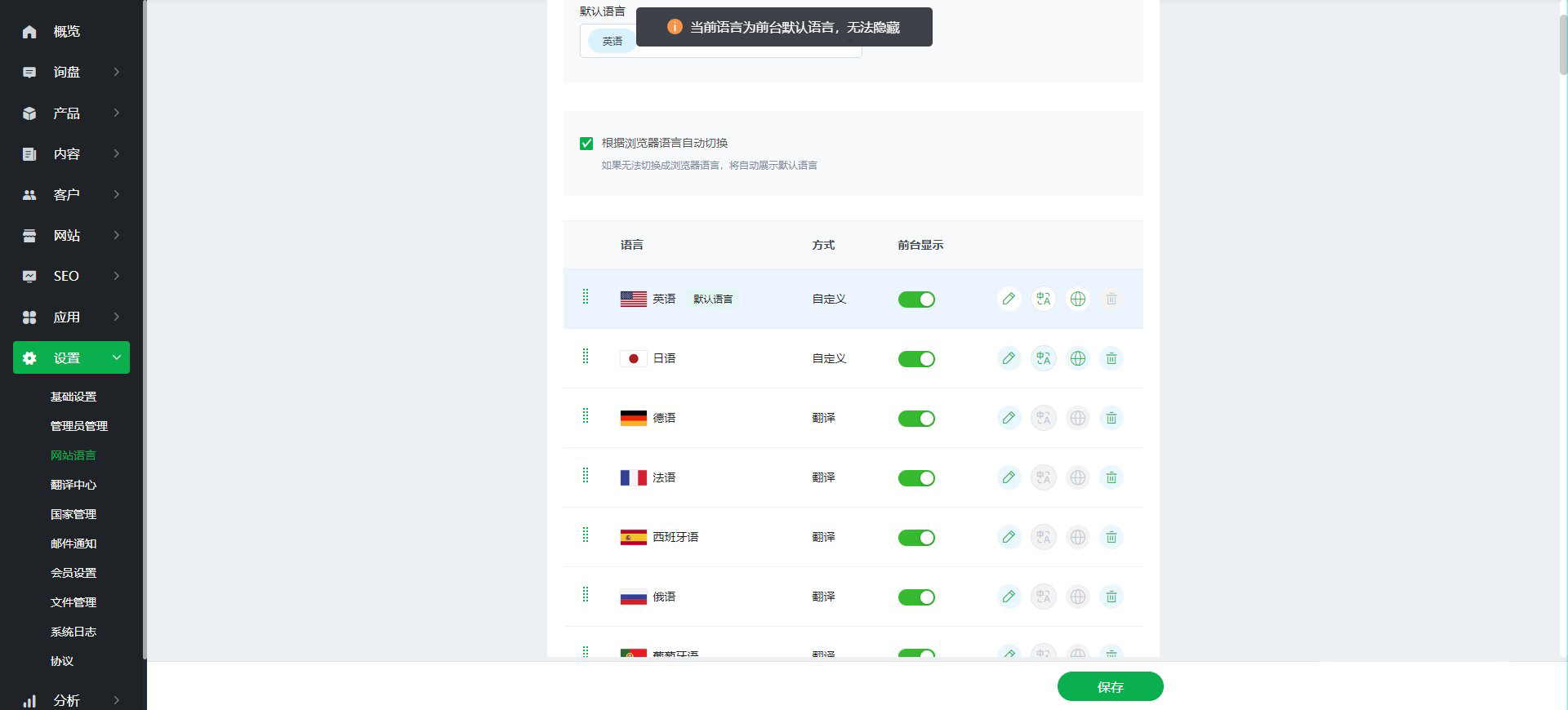Click the edit pencil icon for 英语
Image resolution: width=1568 pixels, height=710 pixels.
pos(1009,299)
